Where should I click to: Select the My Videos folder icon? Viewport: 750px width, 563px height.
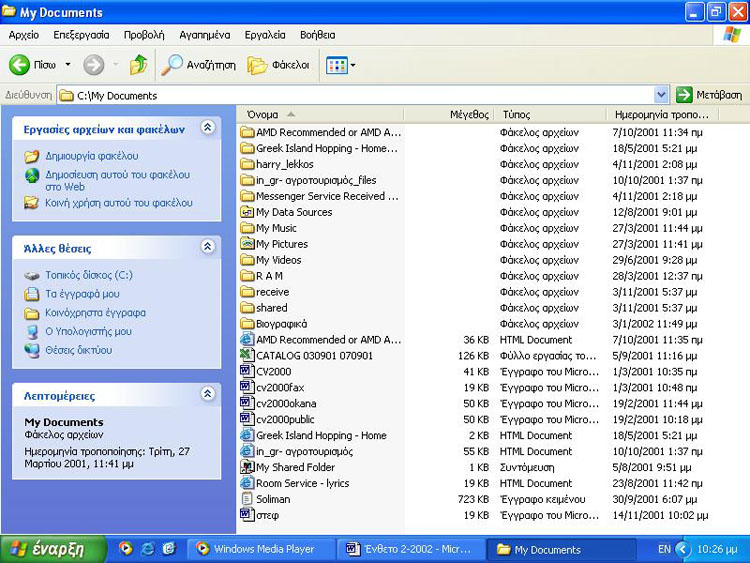click(247, 260)
